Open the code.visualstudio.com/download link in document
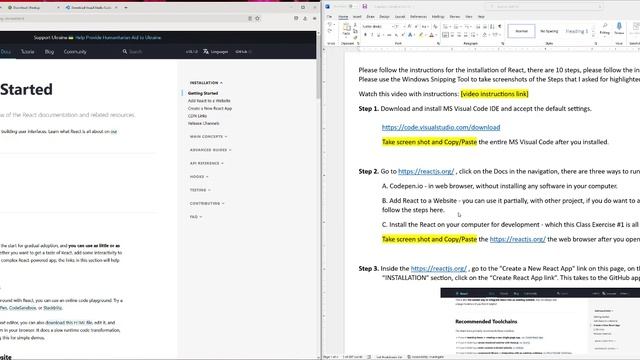Screen dimensions: 640x360 441,127
